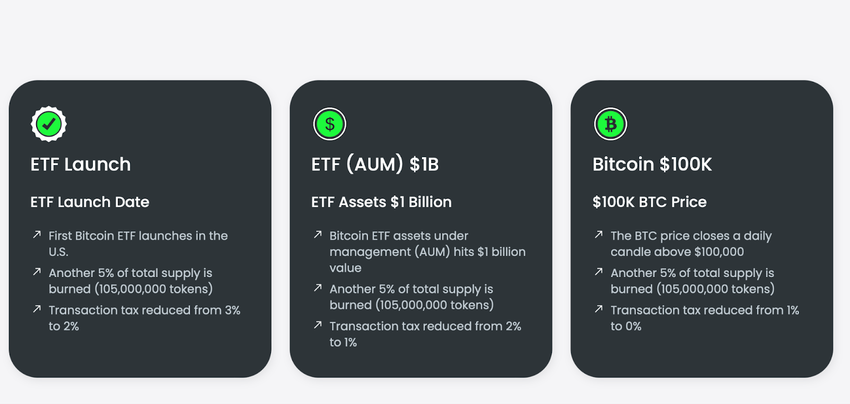Image resolution: width=850 pixels, height=404 pixels.
Task: Click arrow beside tax reduced 2% to 1%
Action: pos(317,325)
